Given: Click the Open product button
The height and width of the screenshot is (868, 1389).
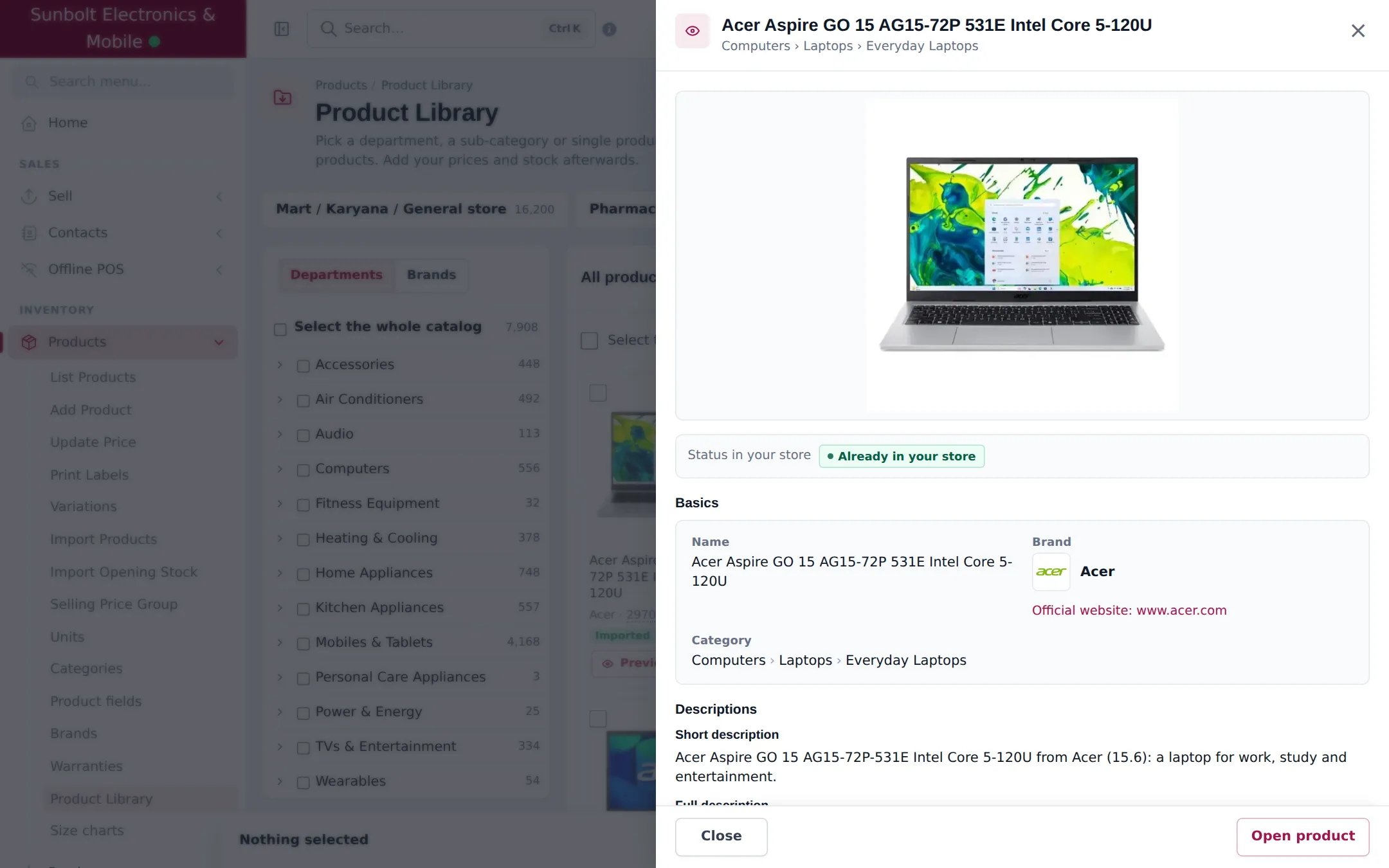Looking at the screenshot, I should [1303, 836].
